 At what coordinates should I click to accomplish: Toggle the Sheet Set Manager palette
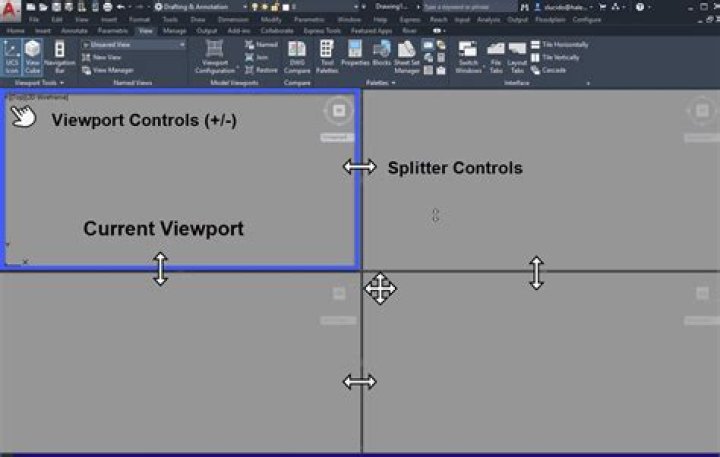pyautogui.click(x=406, y=57)
